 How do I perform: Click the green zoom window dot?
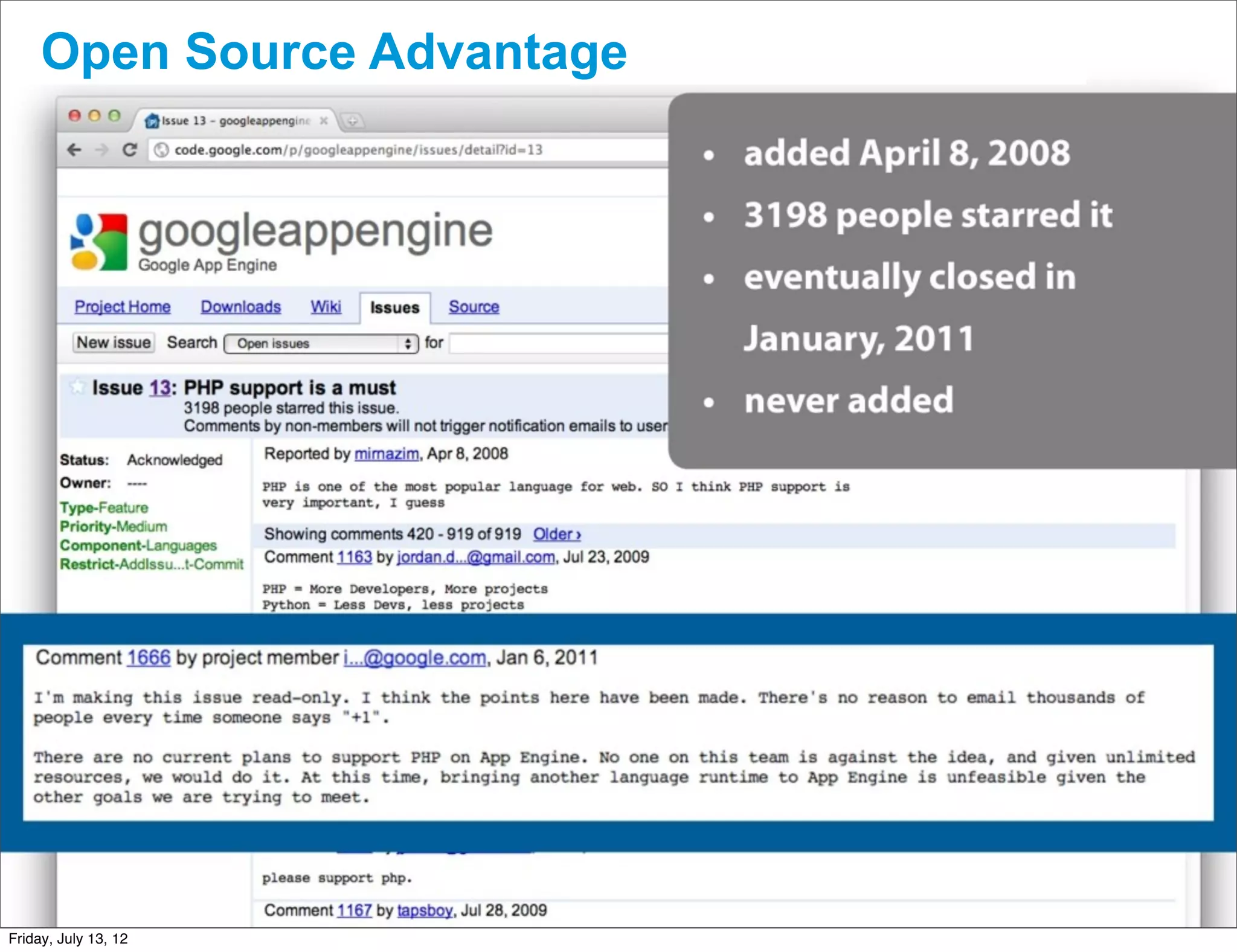[x=114, y=115]
